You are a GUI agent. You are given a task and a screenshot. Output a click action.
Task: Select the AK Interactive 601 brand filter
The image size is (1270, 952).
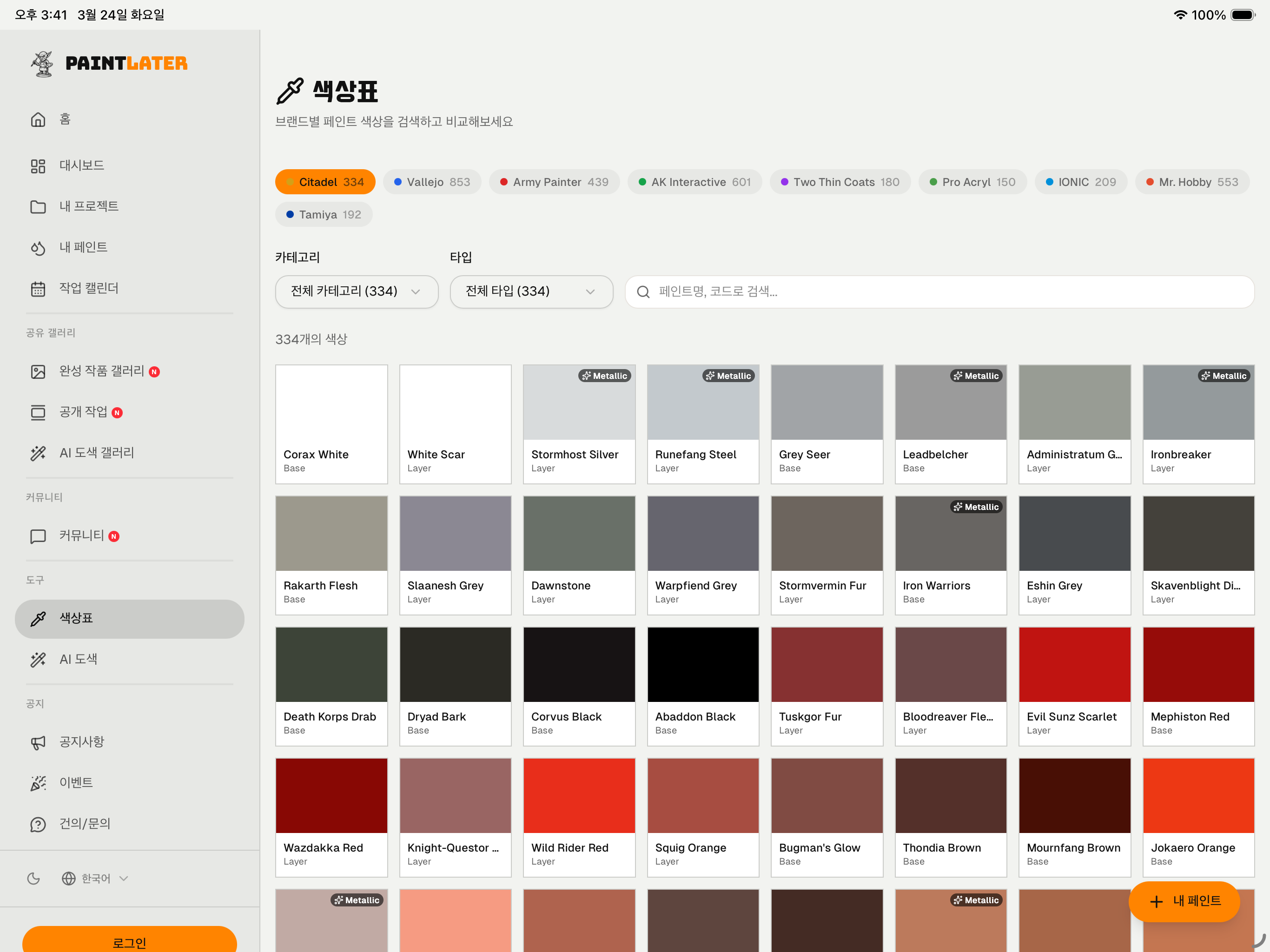[x=695, y=182]
